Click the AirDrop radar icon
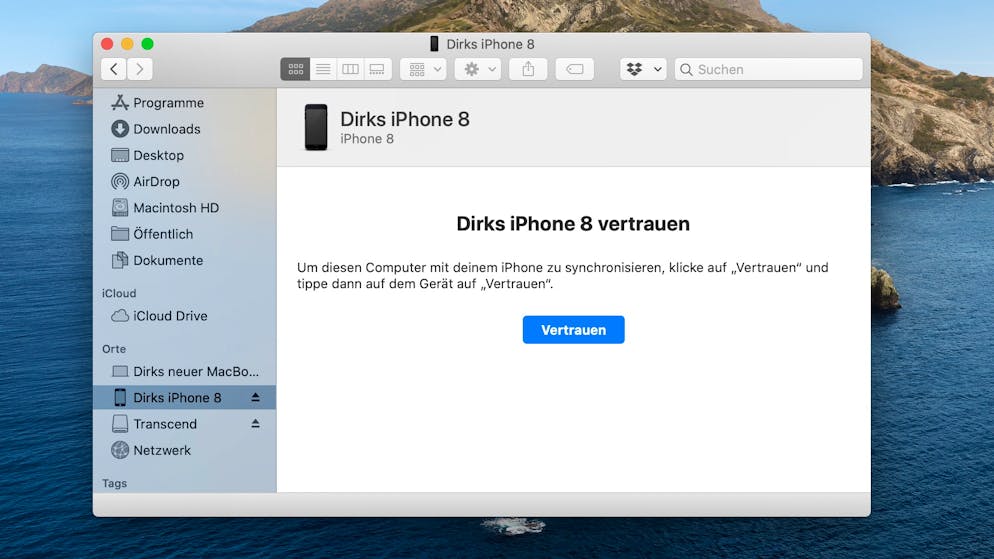Image resolution: width=994 pixels, height=559 pixels. (120, 181)
